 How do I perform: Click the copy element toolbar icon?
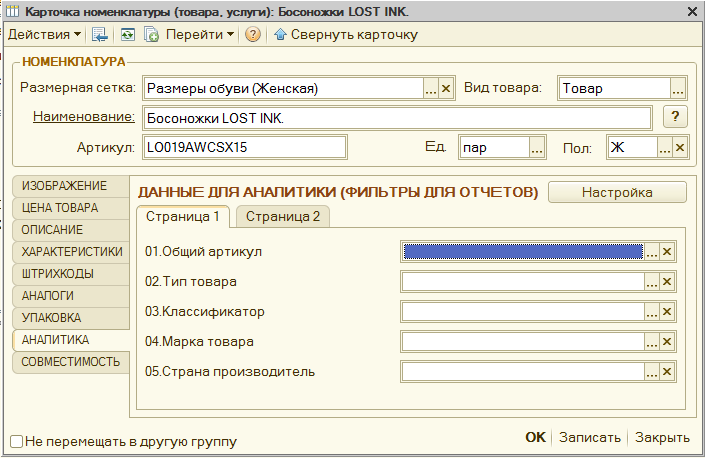(151, 34)
